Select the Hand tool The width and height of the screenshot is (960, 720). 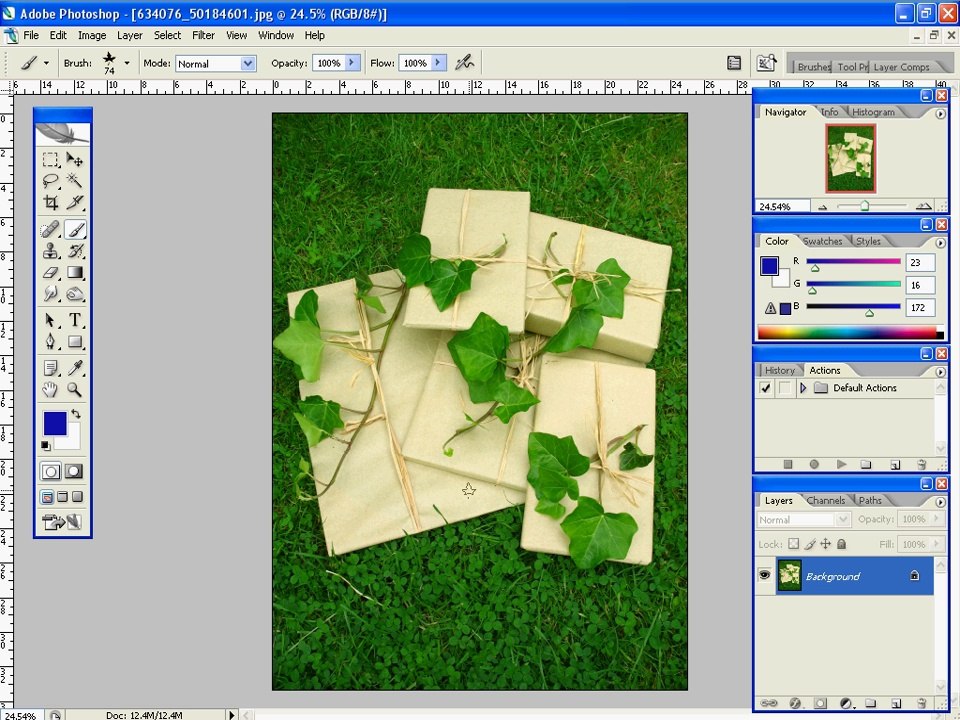pyautogui.click(x=50, y=389)
